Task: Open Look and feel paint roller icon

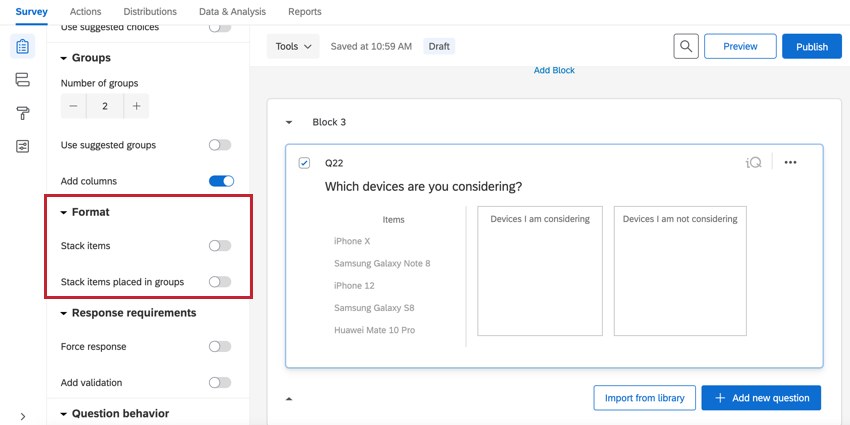Action: click(23, 113)
